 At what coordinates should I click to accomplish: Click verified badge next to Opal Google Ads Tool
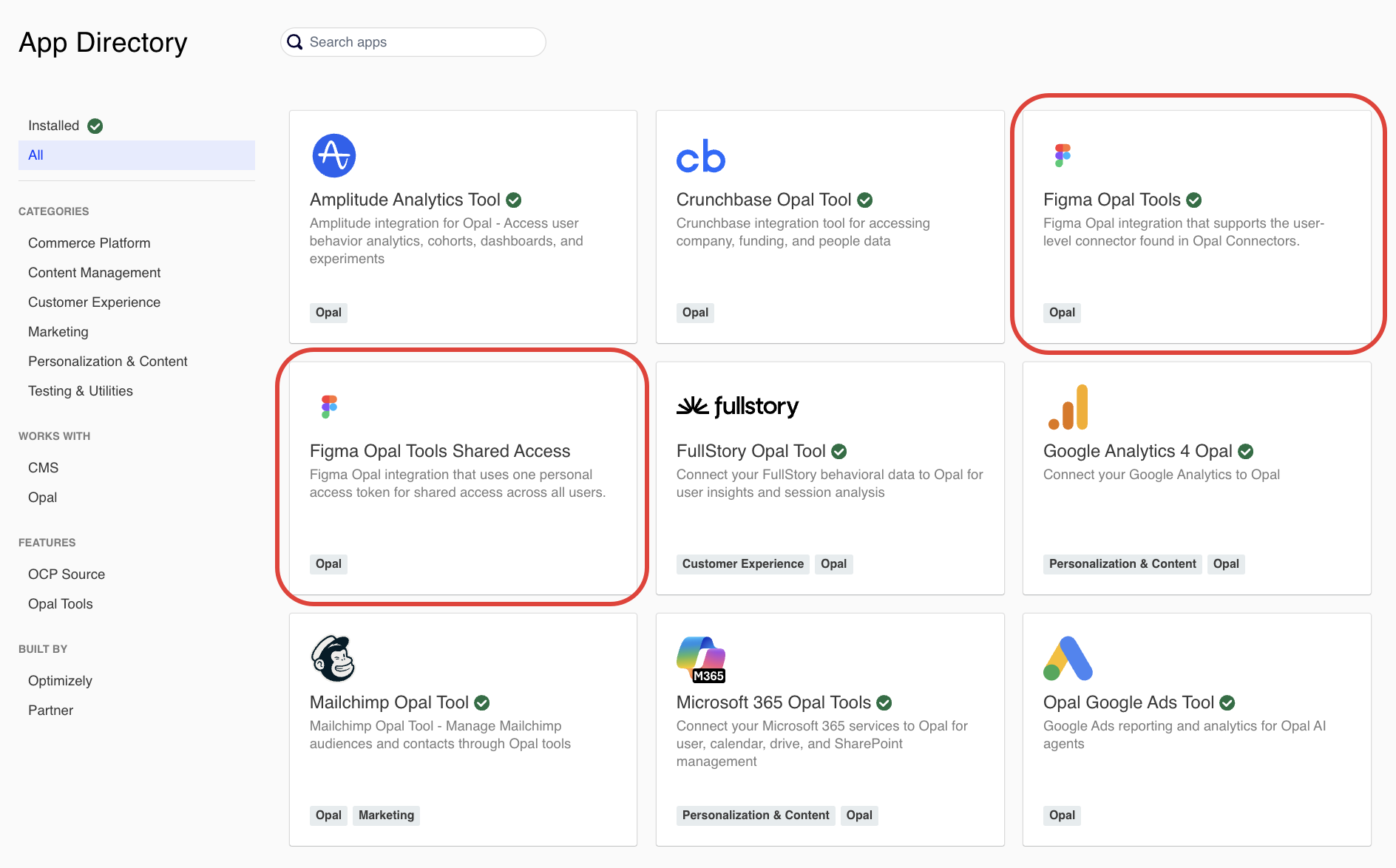click(1227, 702)
